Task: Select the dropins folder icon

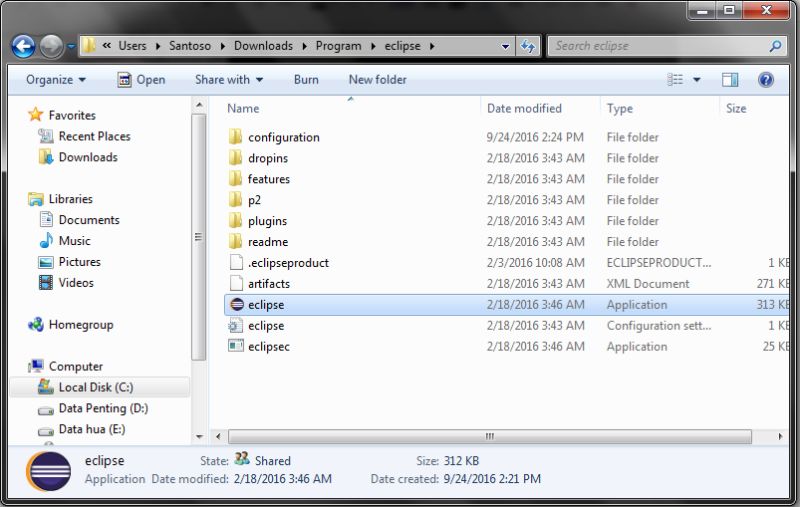Action: [236, 158]
